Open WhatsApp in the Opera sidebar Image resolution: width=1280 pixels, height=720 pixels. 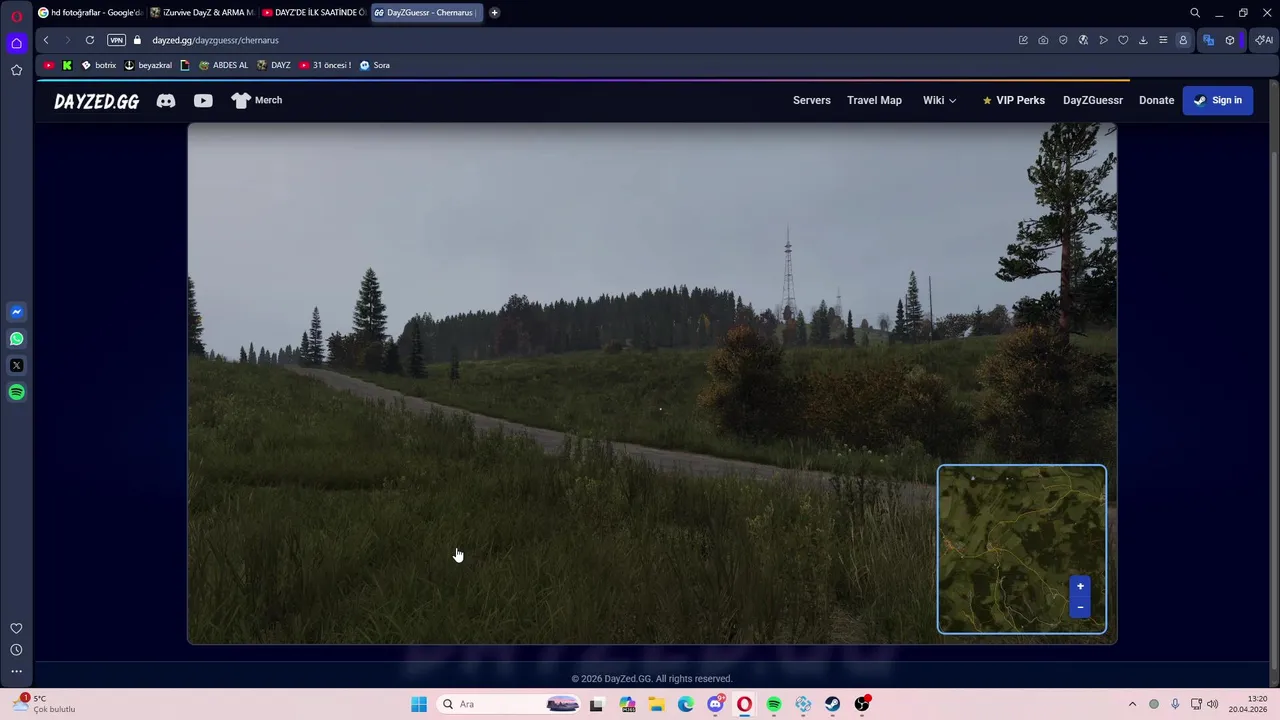tap(16, 339)
